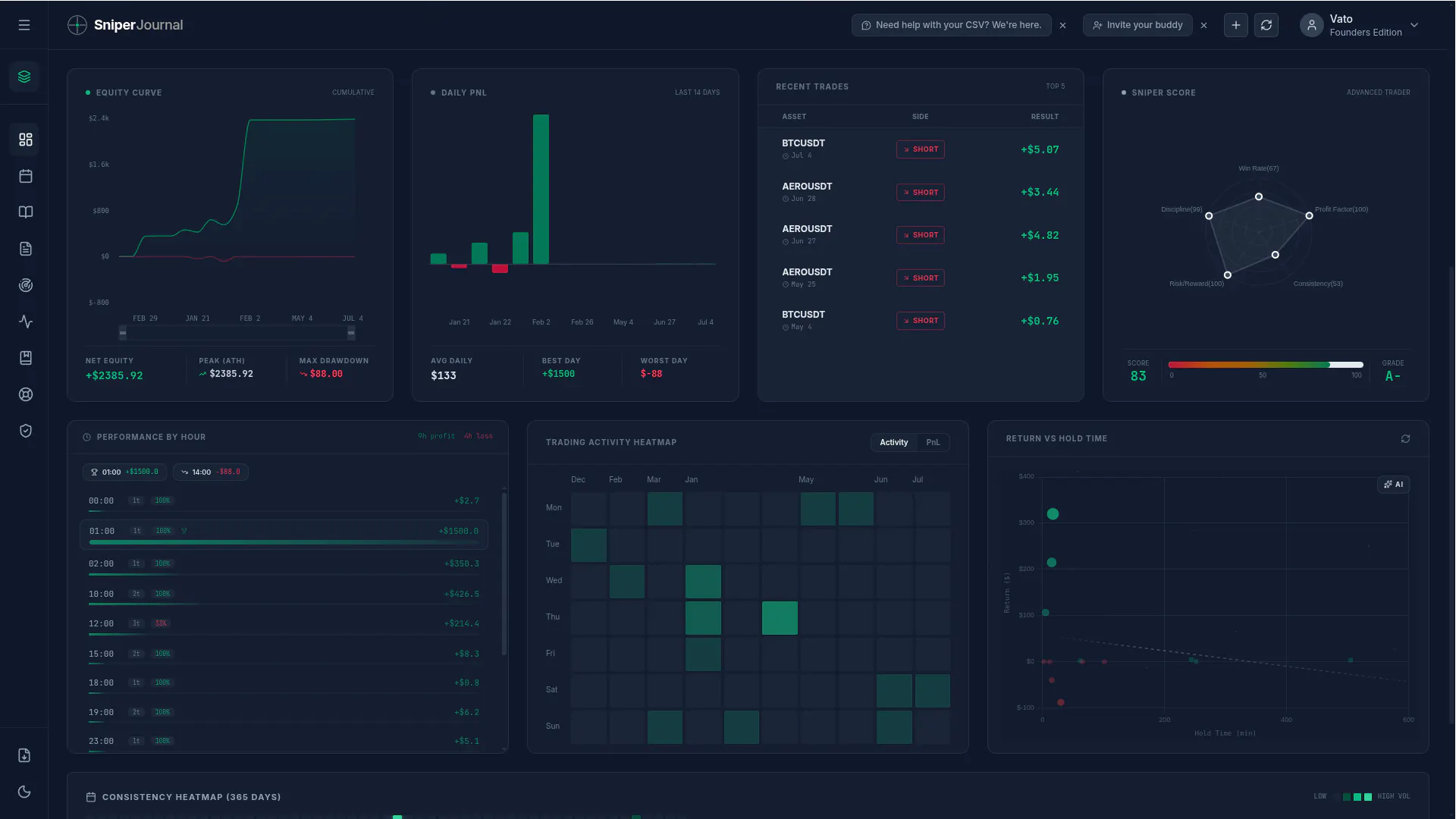Switch heatmap to Activity tab
The height and width of the screenshot is (819, 1456).
[x=894, y=443]
